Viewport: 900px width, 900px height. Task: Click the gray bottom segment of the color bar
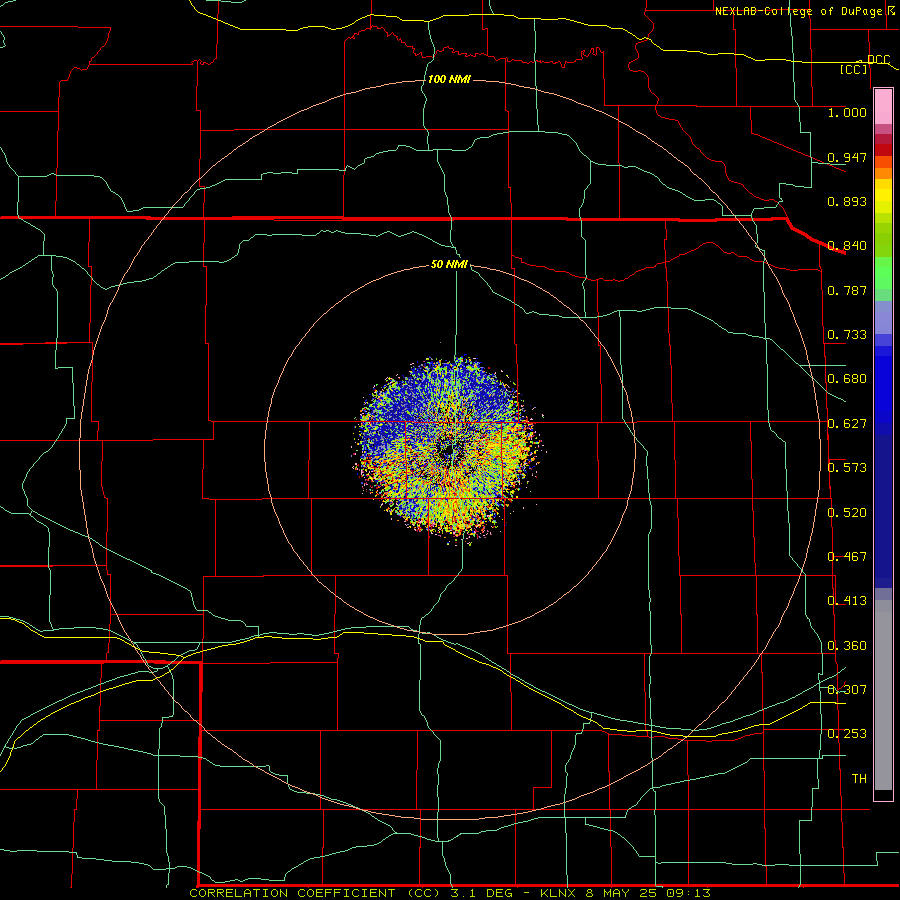[x=883, y=700]
